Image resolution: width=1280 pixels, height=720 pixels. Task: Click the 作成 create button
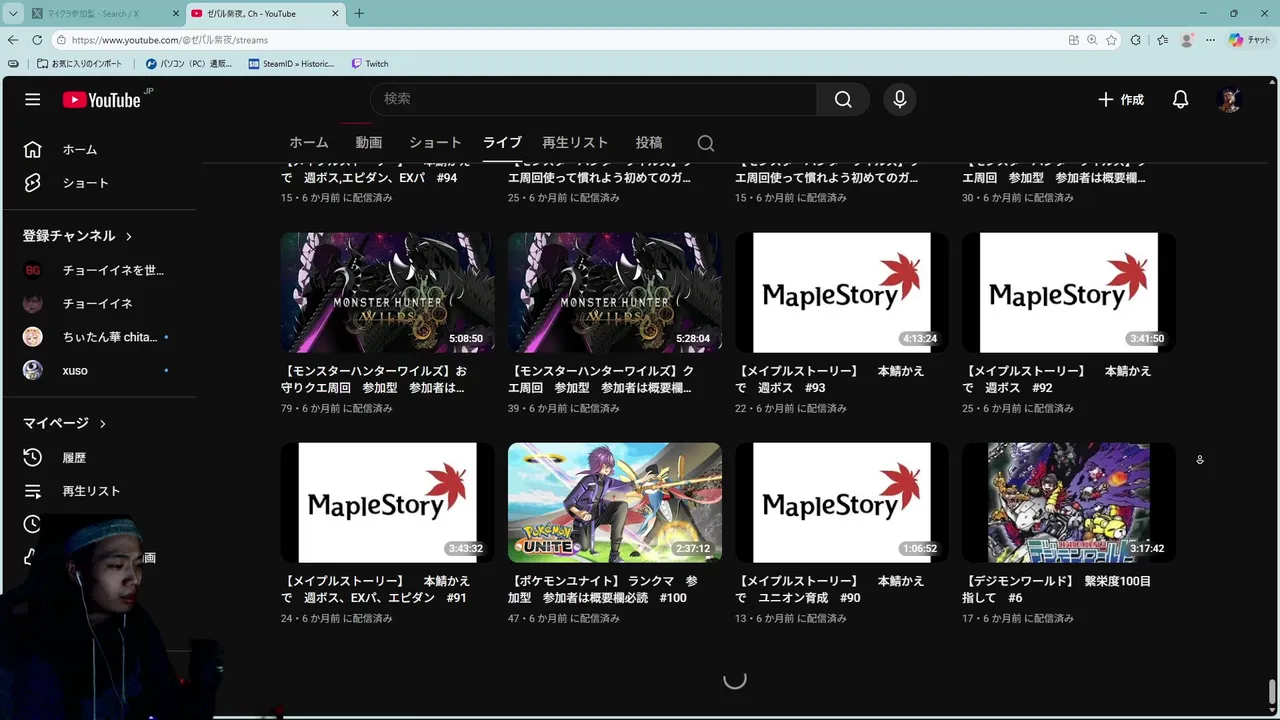tap(1121, 99)
